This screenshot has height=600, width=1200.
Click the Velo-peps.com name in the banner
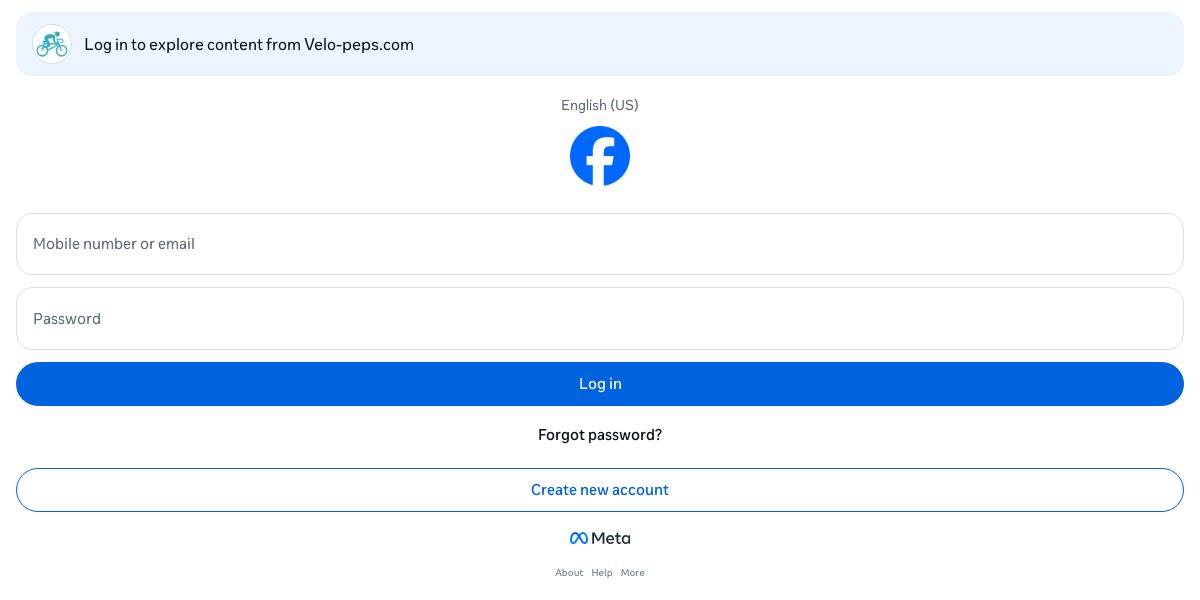coord(359,44)
